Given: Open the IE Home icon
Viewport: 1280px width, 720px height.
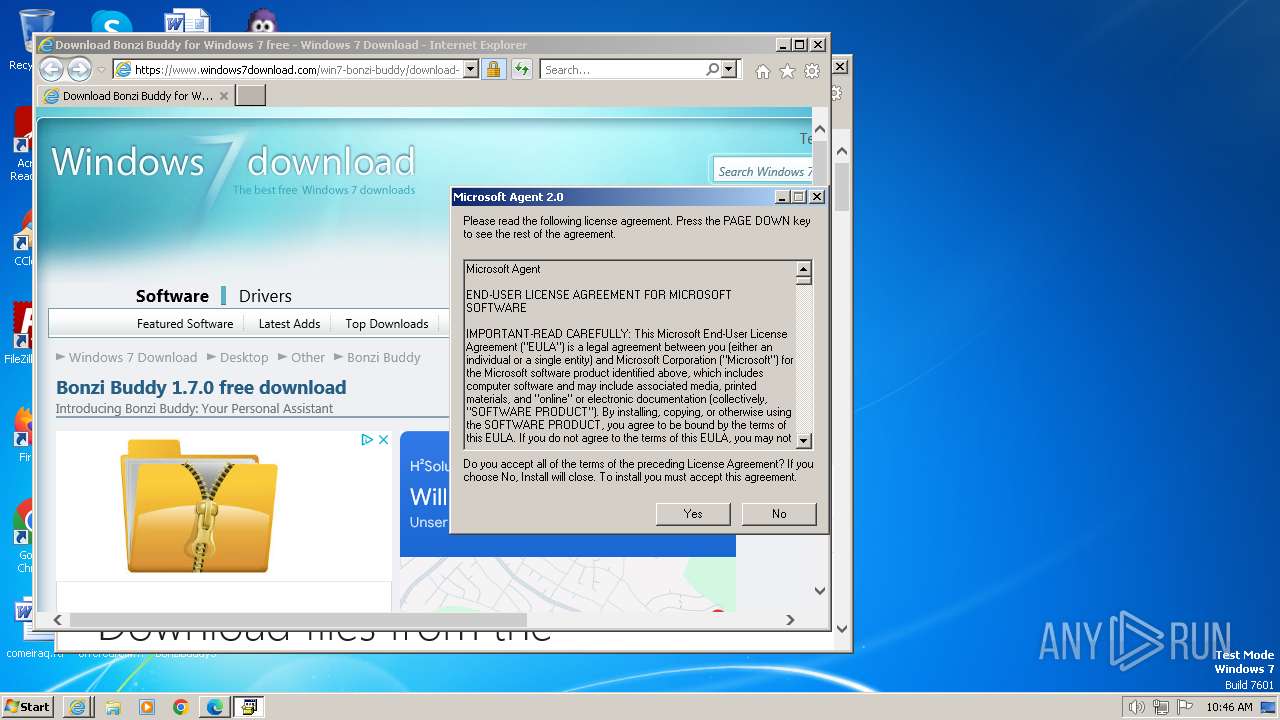Looking at the screenshot, I should coord(763,71).
